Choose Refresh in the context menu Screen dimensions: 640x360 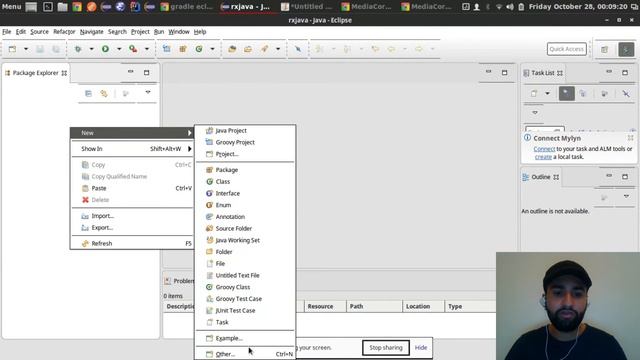(x=131, y=244)
